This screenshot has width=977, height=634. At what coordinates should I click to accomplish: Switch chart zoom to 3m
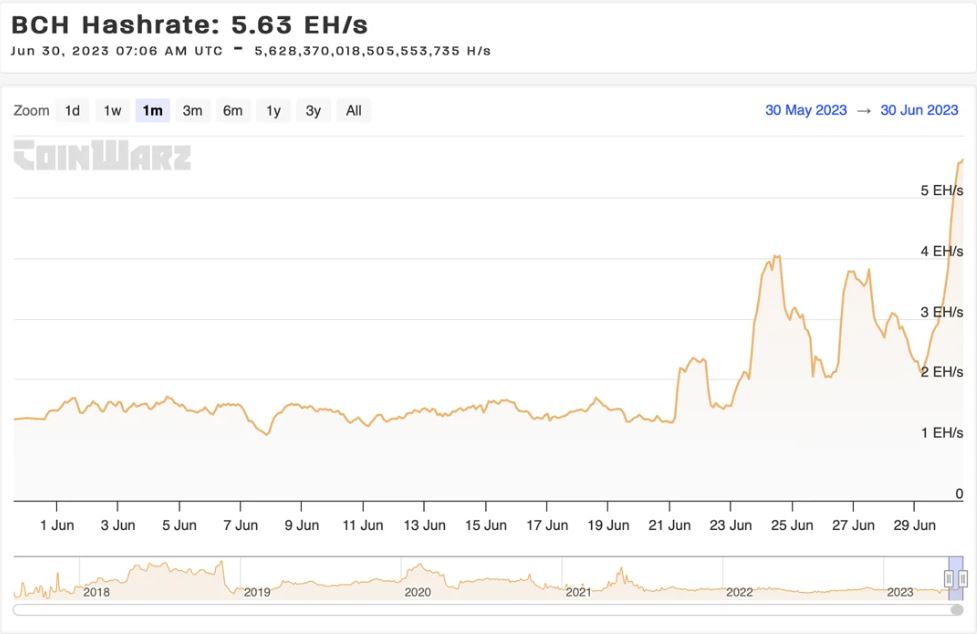click(193, 111)
